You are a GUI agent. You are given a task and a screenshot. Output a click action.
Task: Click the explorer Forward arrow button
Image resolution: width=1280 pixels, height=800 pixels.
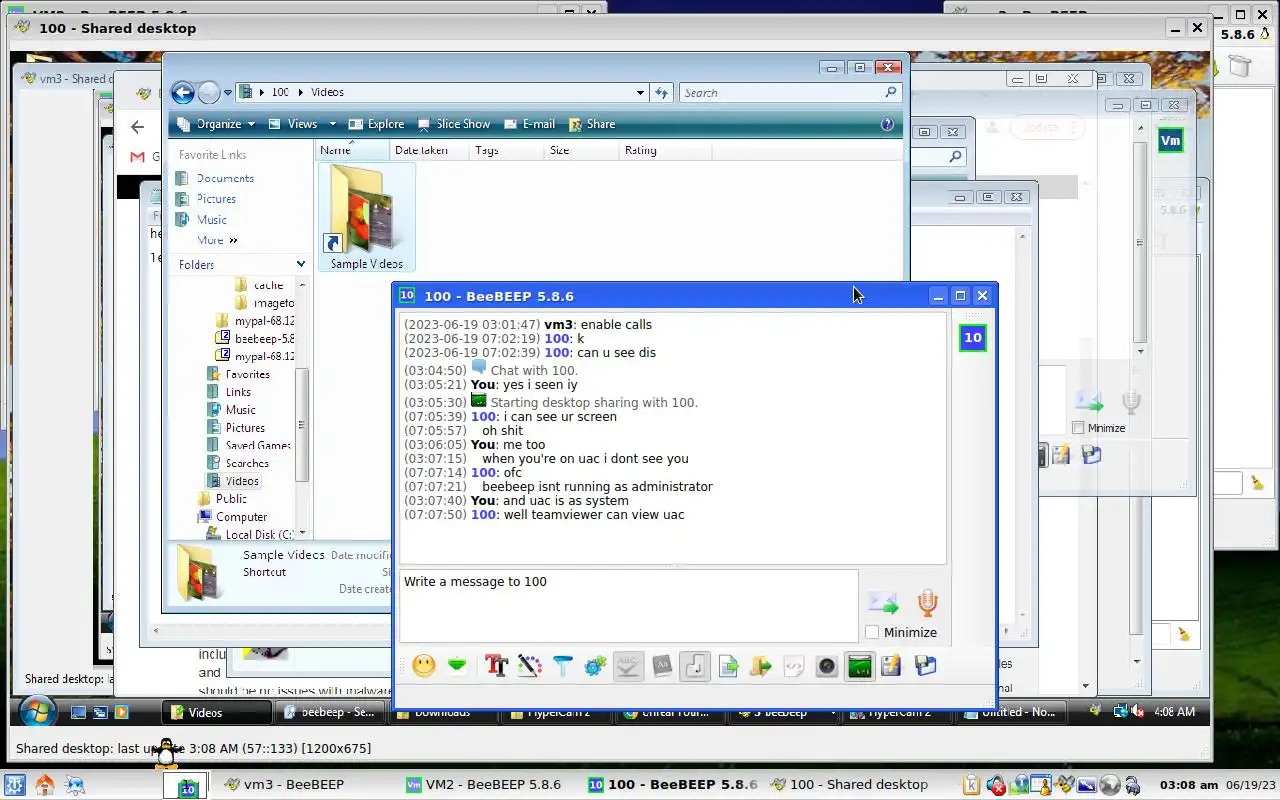pyautogui.click(x=208, y=93)
